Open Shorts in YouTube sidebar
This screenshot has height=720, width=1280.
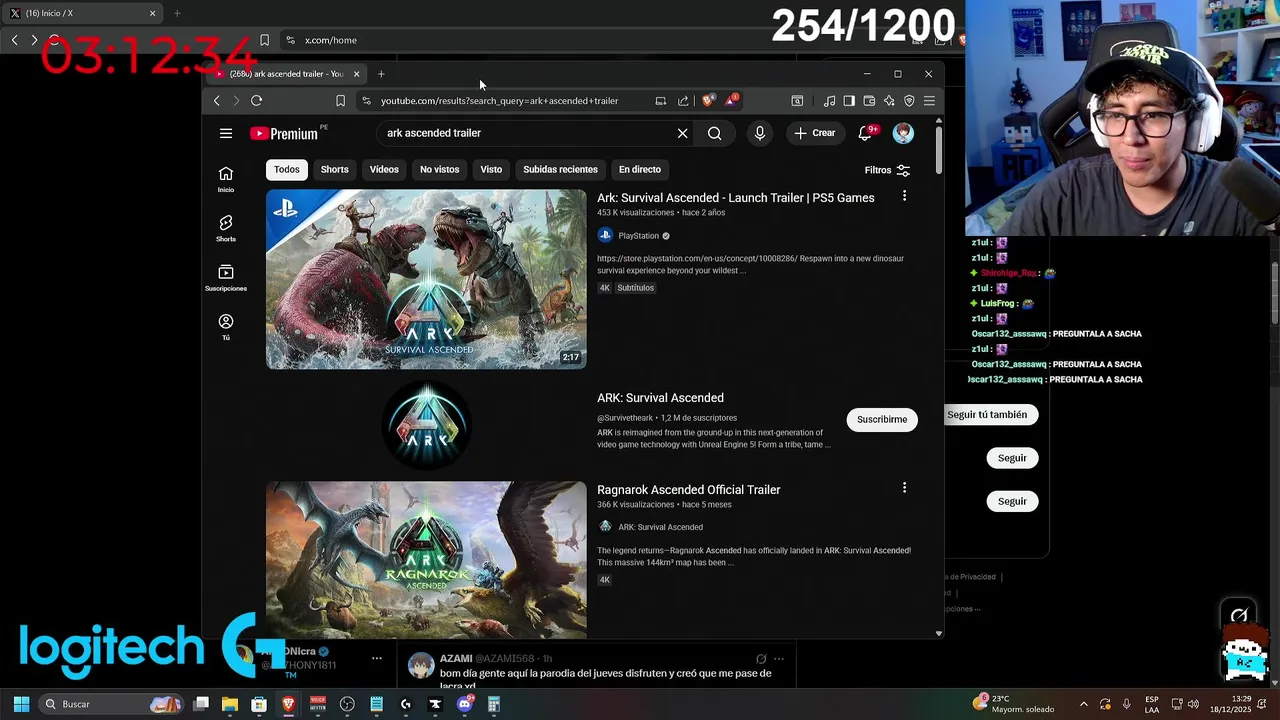(226, 228)
